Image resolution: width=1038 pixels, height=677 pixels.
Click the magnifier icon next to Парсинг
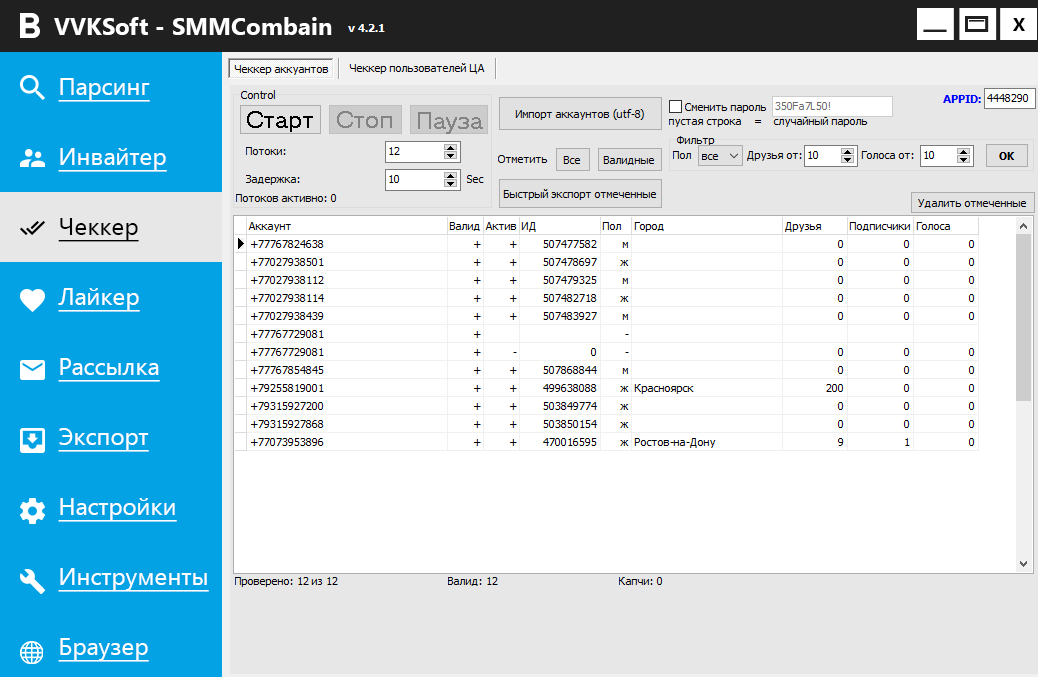point(32,88)
